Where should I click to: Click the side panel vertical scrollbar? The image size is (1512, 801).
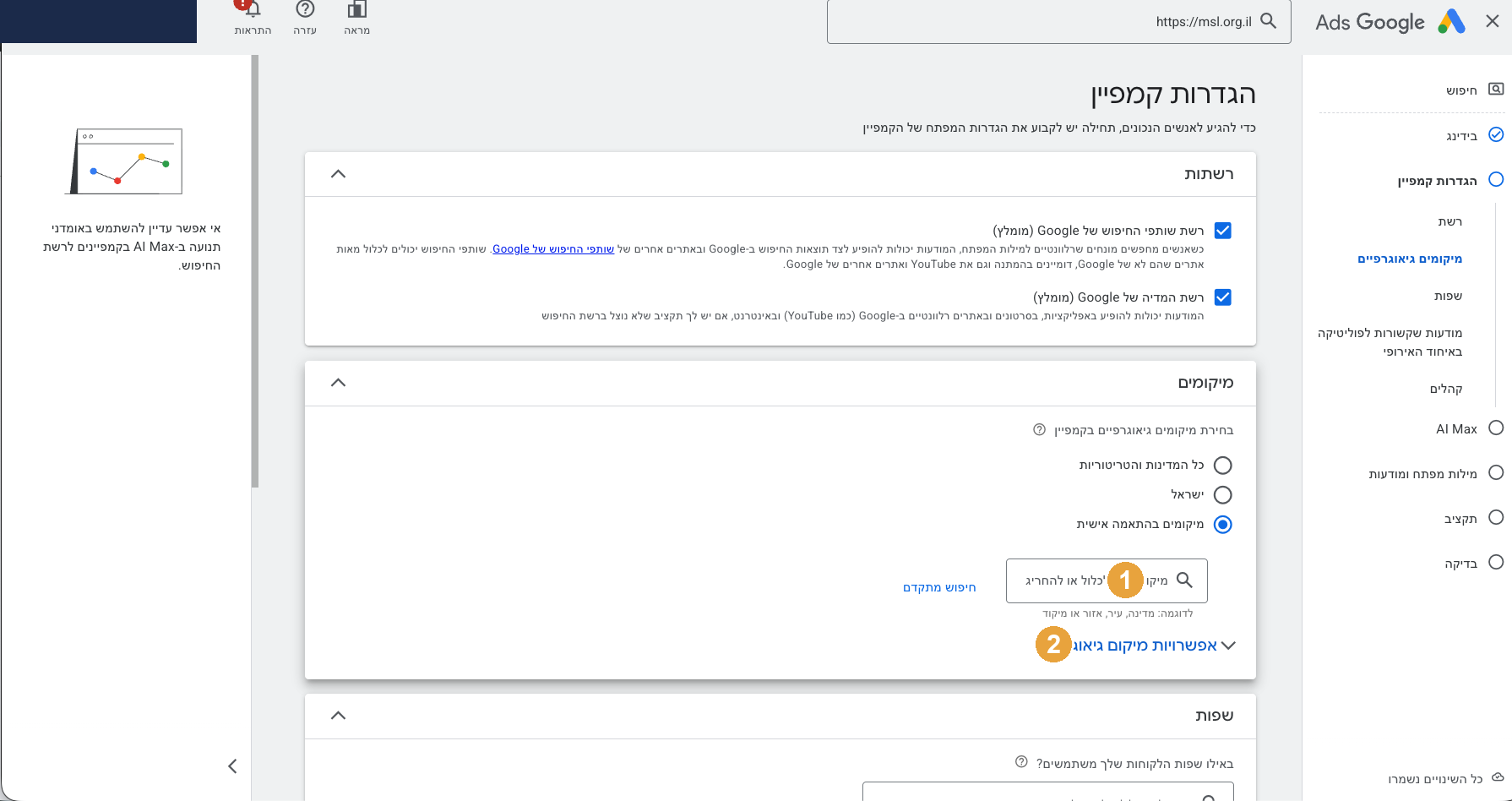click(255, 272)
